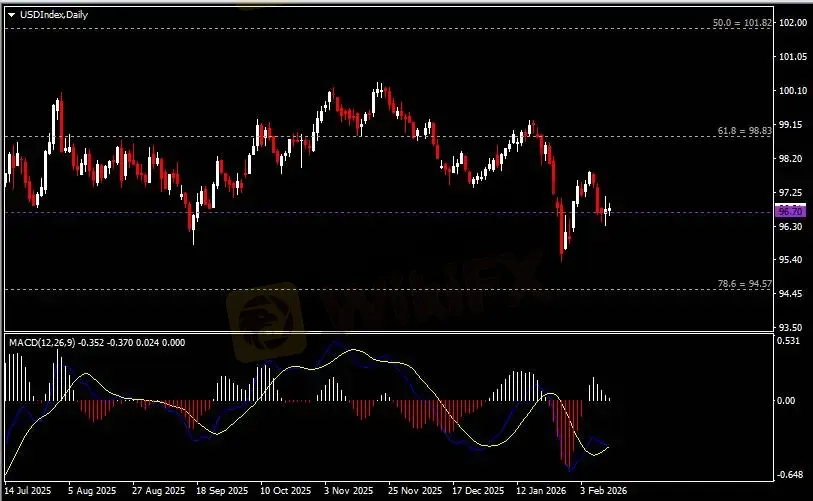Image resolution: width=813 pixels, height=501 pixels.
Task: Click the 93.50 value on price axis
Action: pyautogui.click(x=790, y=327)
